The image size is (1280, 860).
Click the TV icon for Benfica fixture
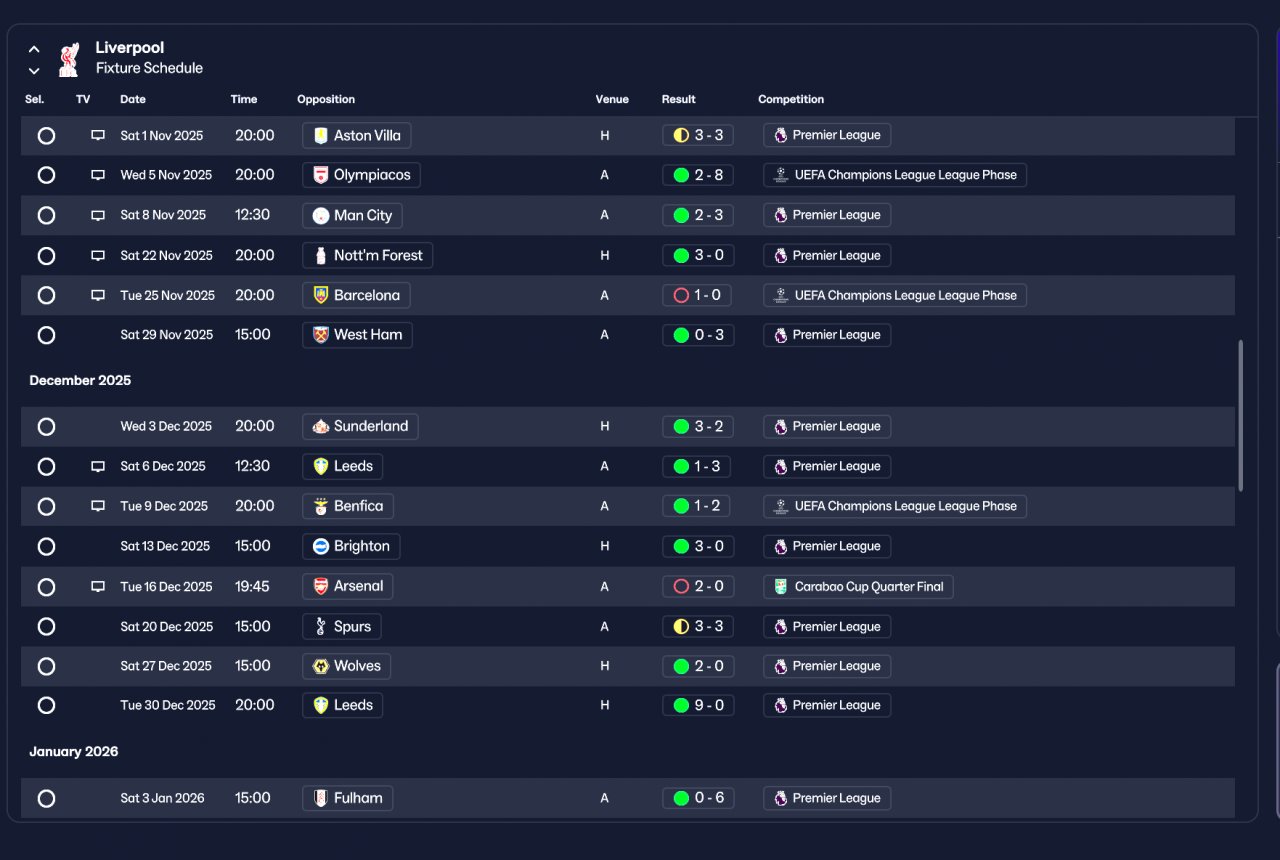(x=98, y=506)
